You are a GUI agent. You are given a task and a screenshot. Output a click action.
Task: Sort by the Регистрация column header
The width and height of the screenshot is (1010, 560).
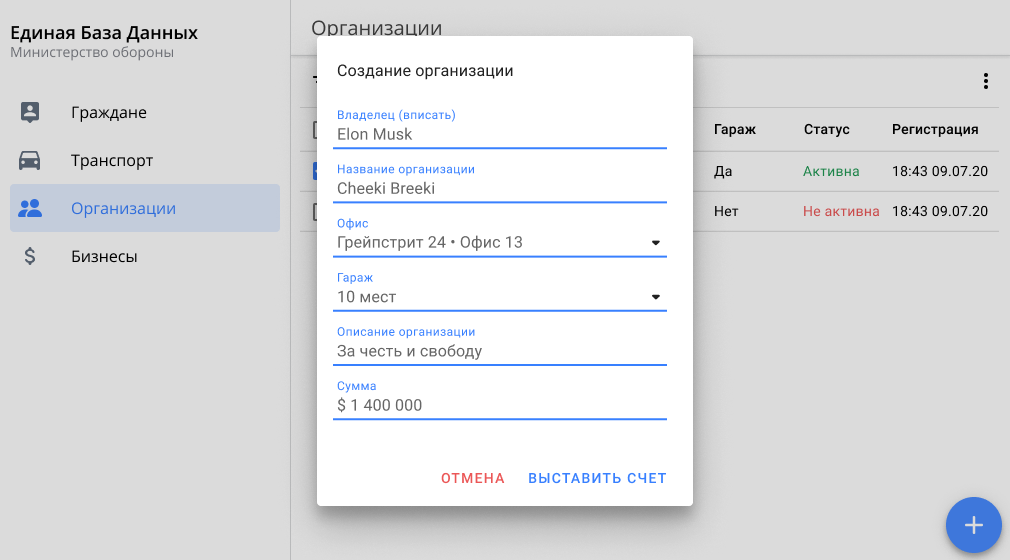coord(934,129)
